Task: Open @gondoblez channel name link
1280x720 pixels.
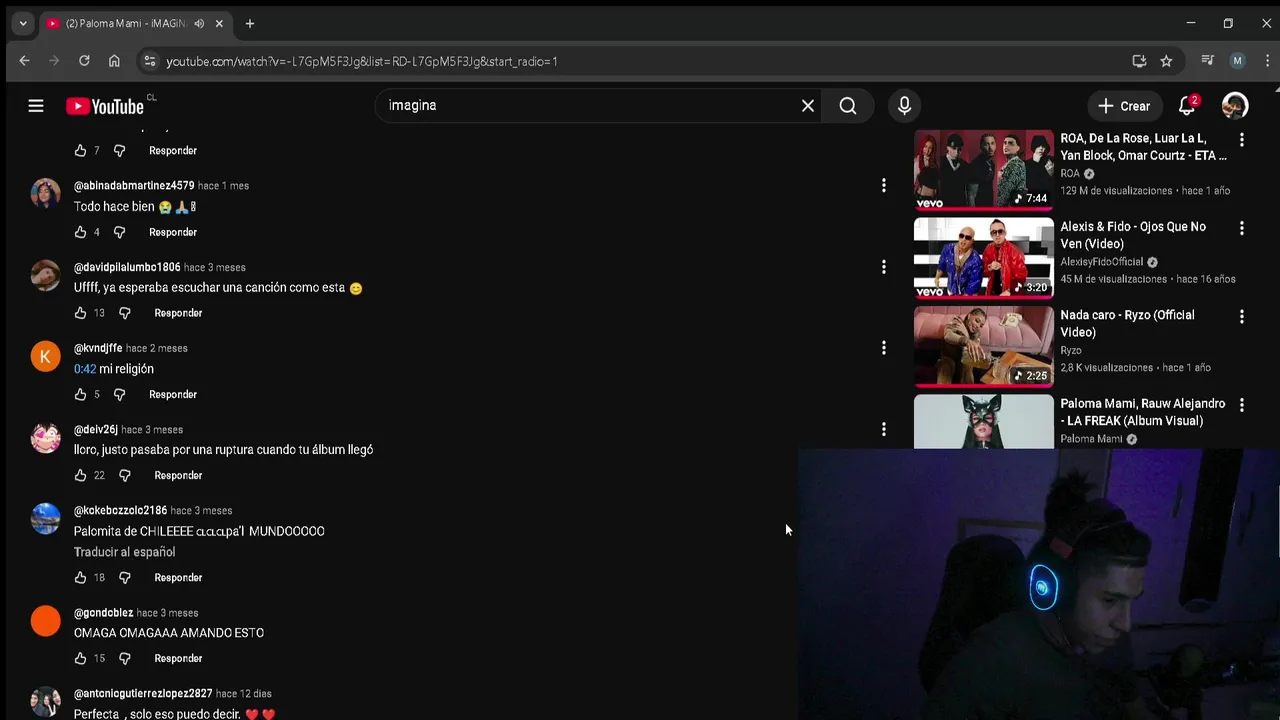Action: click(103, 612)
